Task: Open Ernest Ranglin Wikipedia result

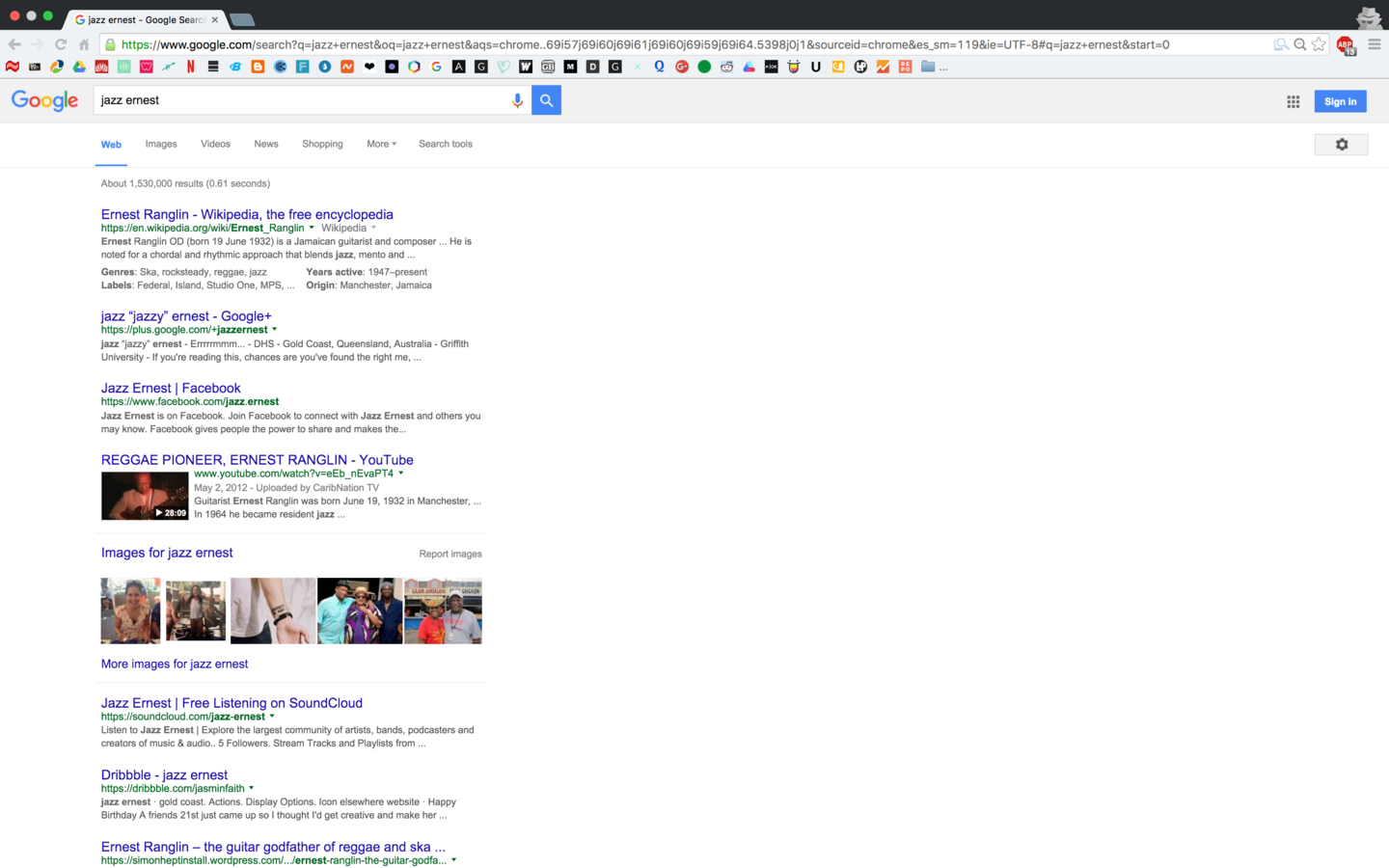Action: click(247, 214)
